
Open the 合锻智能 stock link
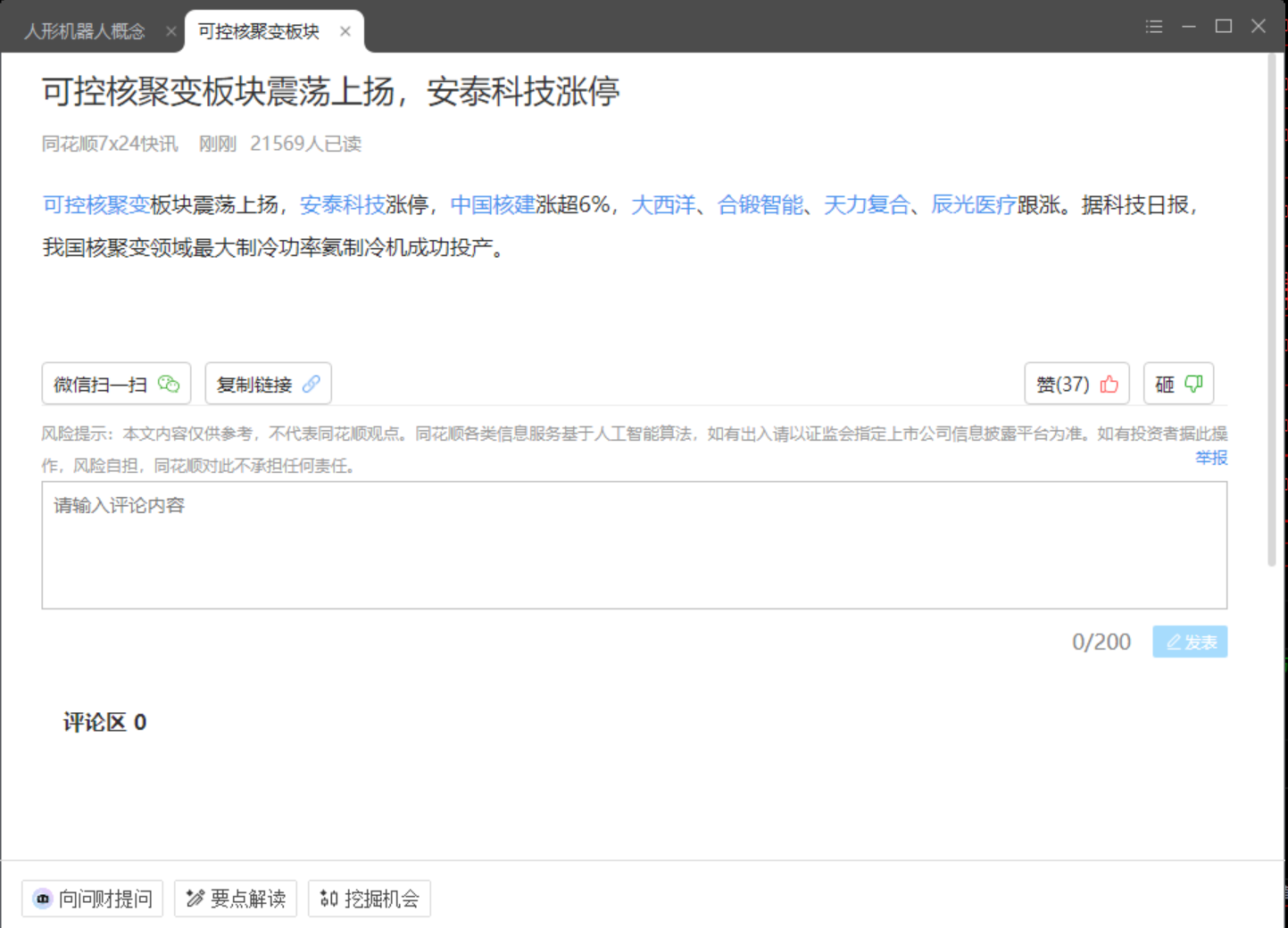[x=760, y=205]
